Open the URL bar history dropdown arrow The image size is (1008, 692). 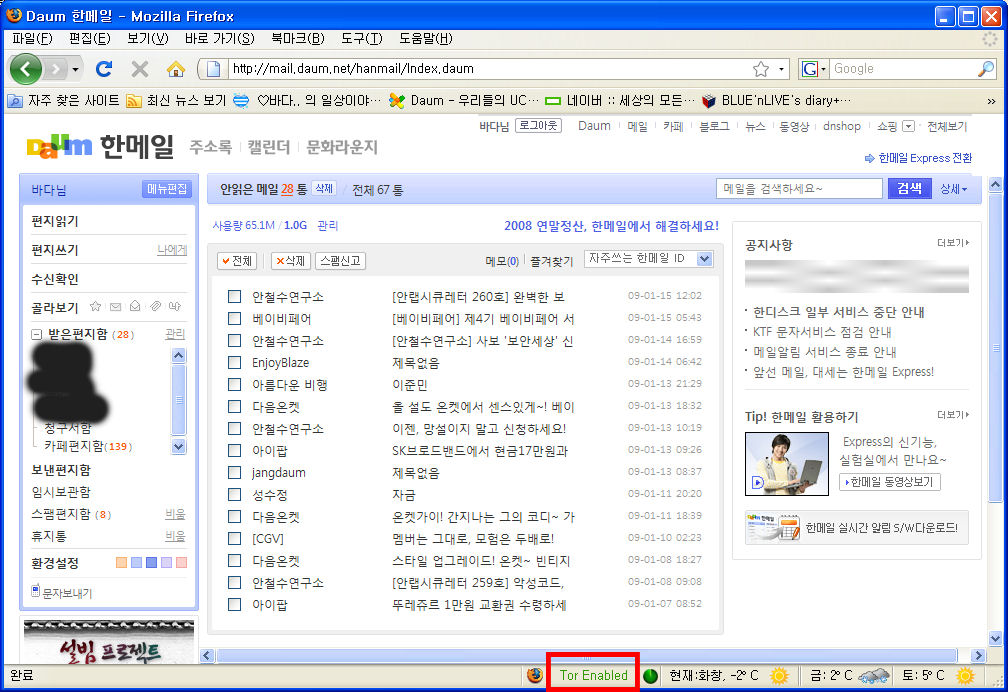781,69
